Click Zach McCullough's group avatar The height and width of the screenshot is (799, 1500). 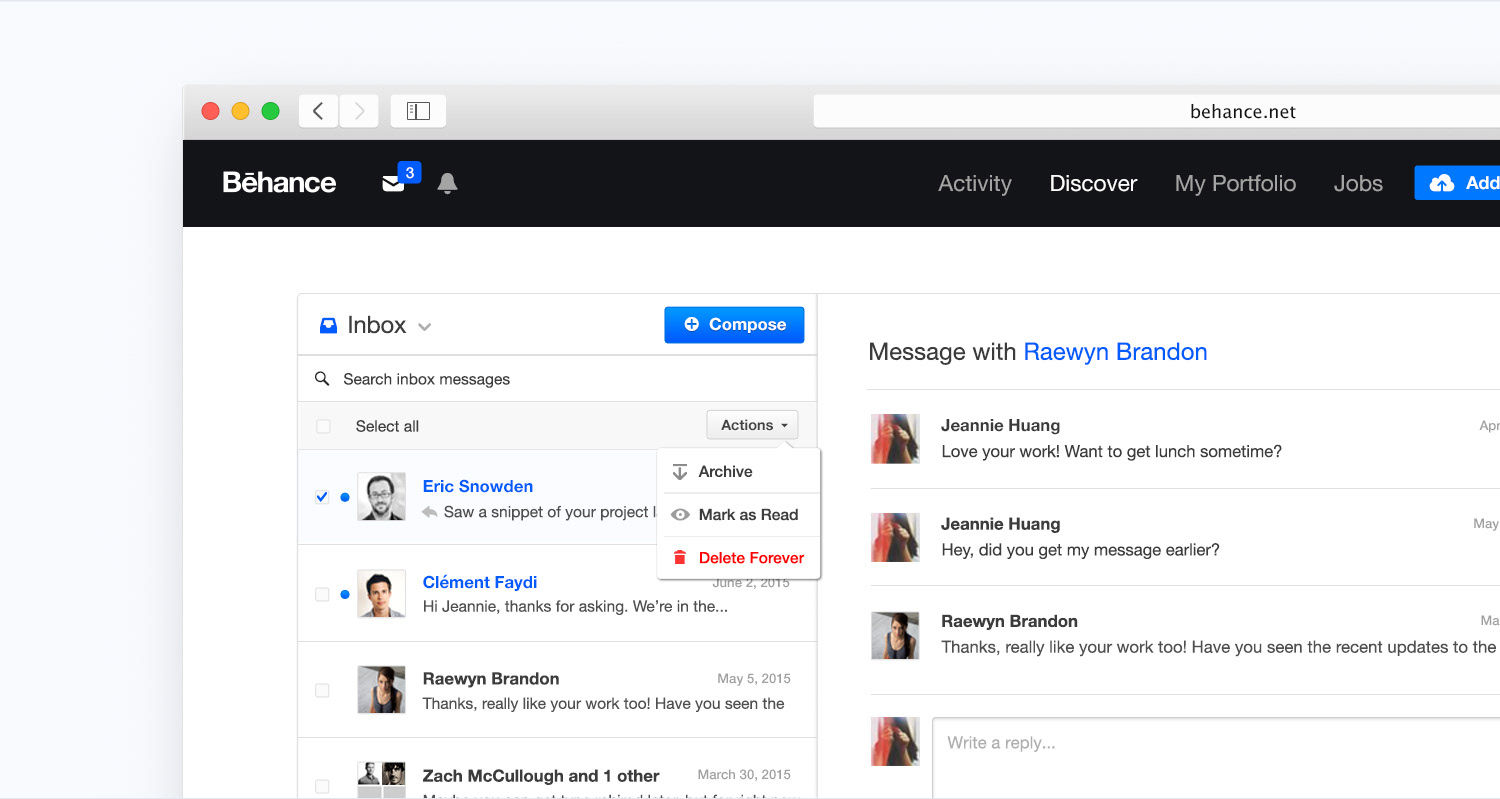[x=381, y=780]
